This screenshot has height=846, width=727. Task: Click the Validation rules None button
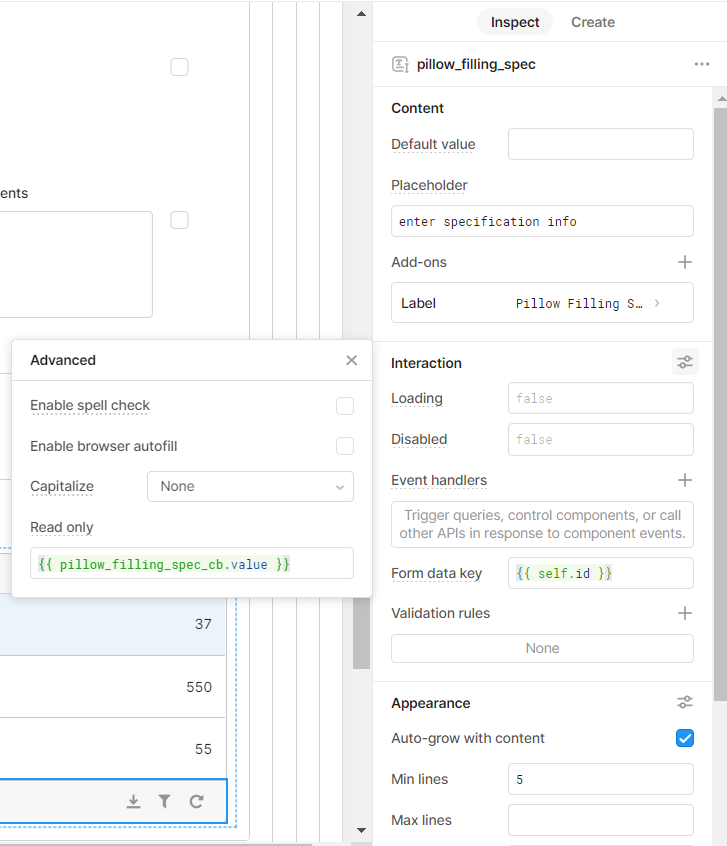click(542, 649)
